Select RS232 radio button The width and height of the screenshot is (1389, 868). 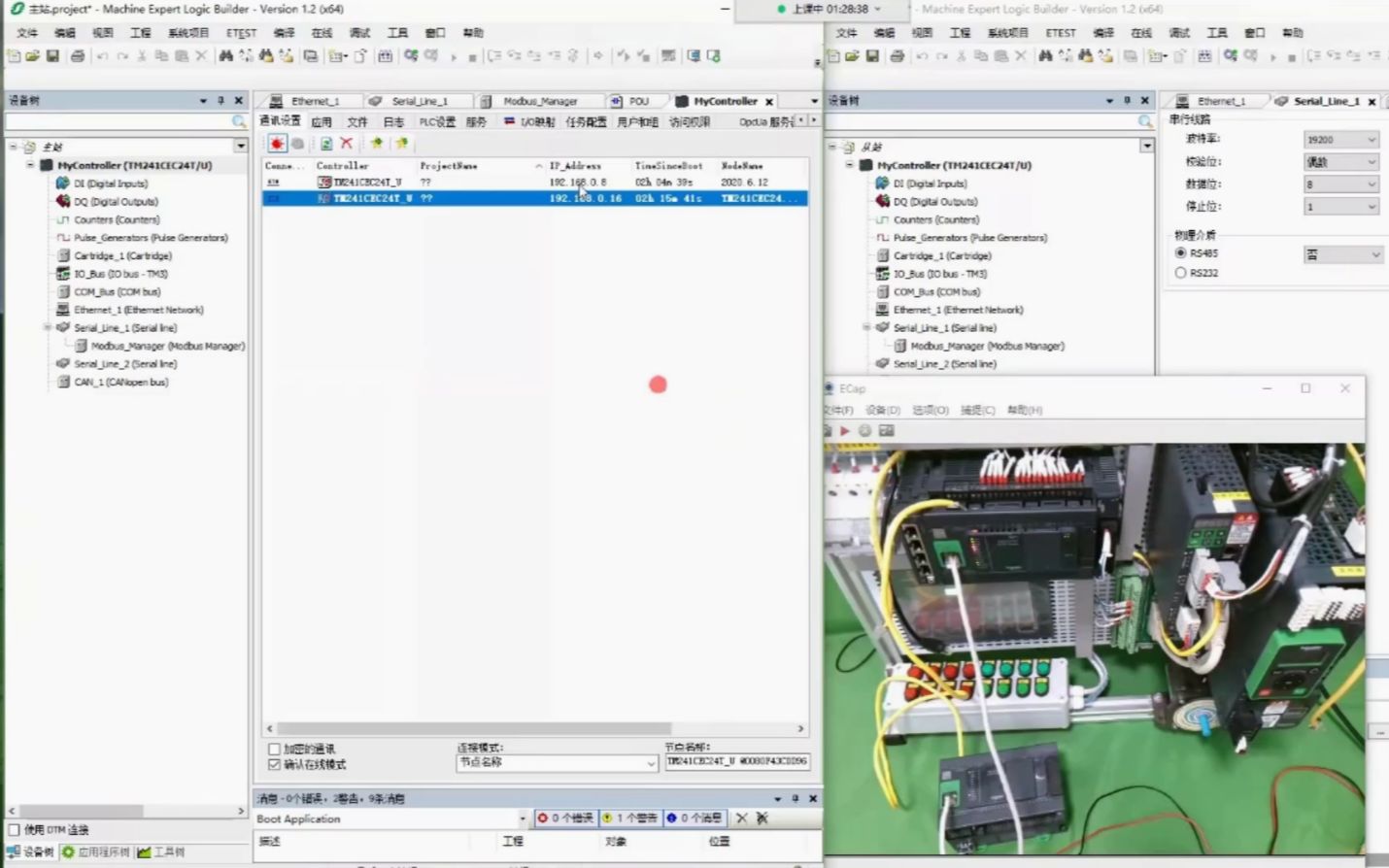pos(1181,273)
